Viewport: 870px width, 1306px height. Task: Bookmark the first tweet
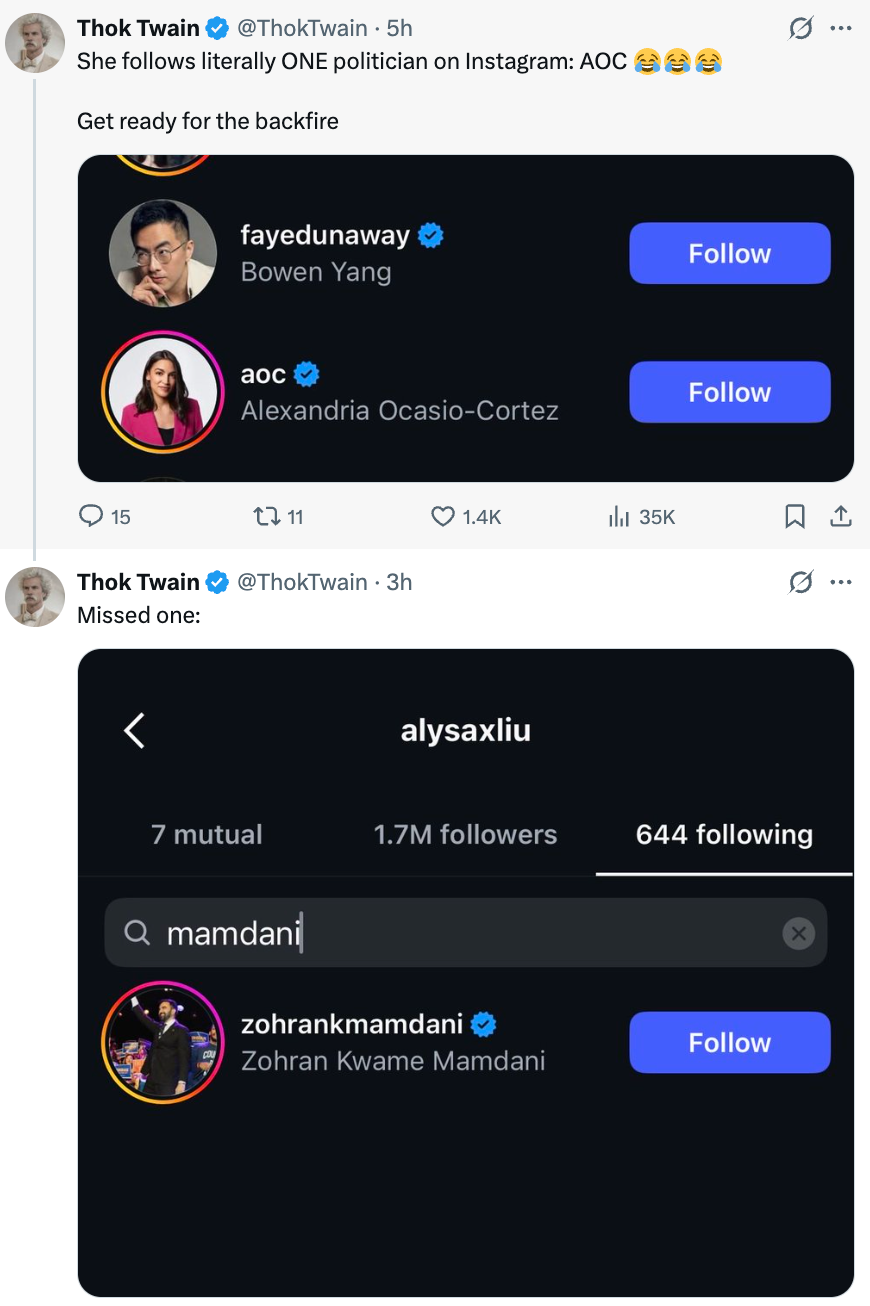click(x=795, y=516)
